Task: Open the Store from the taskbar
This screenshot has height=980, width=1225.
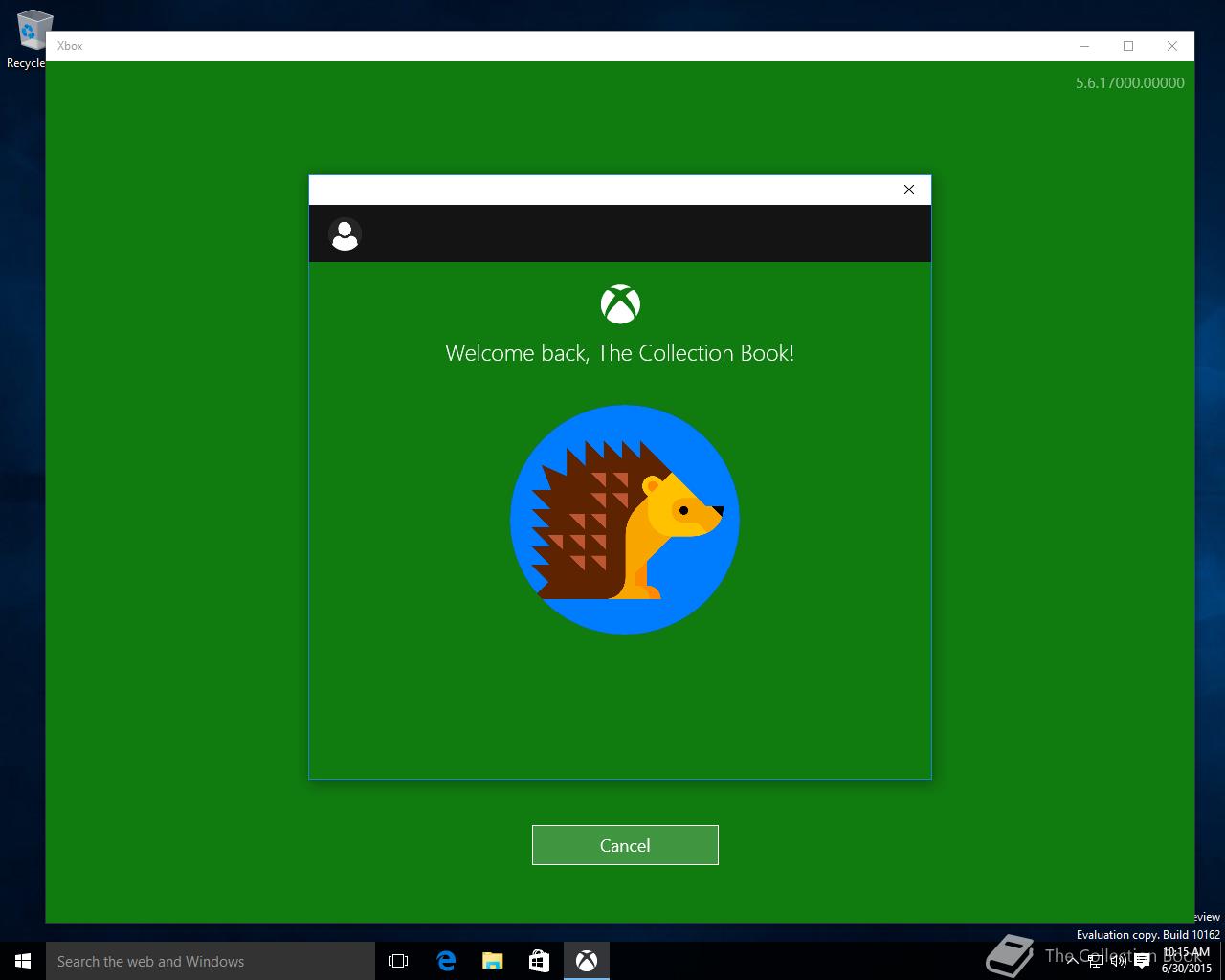Action: [540, 961]
